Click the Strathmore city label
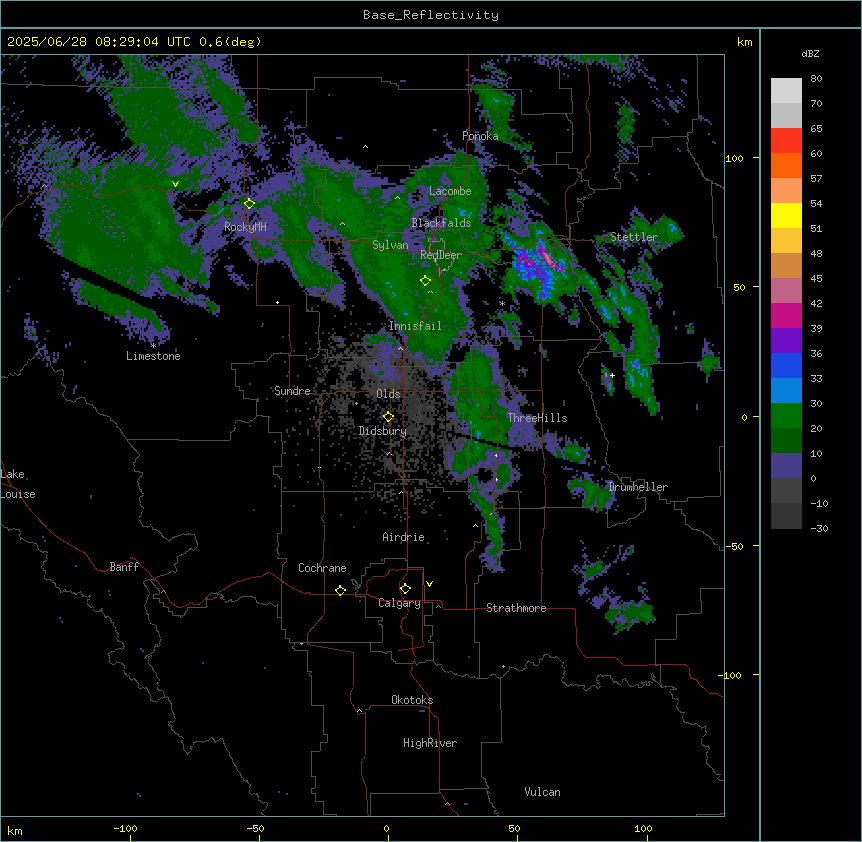This screenshot has height=842, width=862. (516, 608)
